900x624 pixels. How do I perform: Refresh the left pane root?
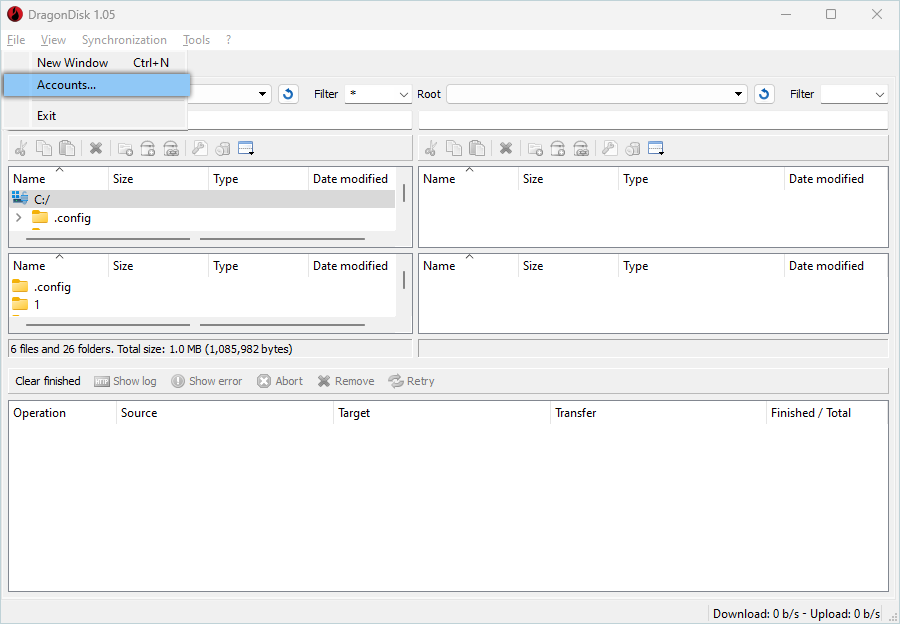288,94
